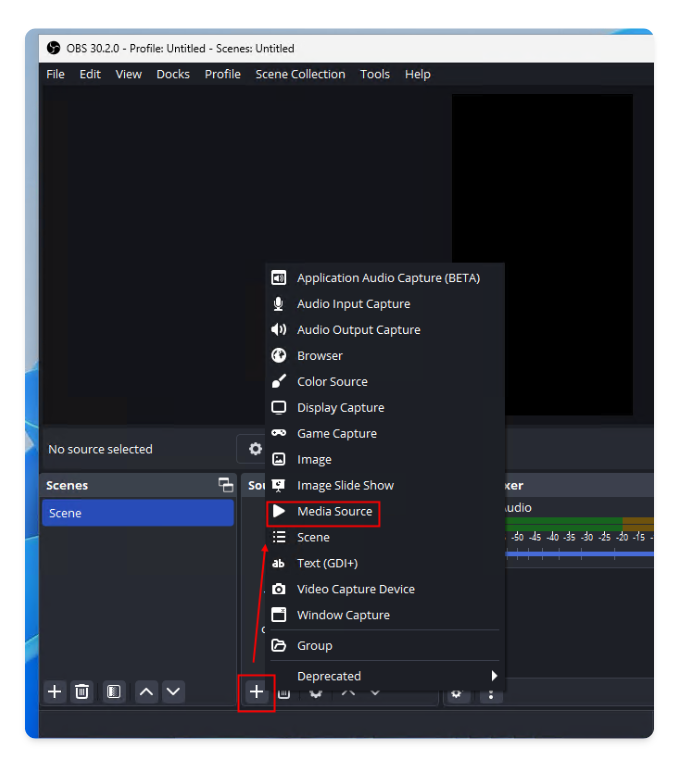
Task: Open the Edit menu
Action: pyautogui.click(x=90, y=74)
